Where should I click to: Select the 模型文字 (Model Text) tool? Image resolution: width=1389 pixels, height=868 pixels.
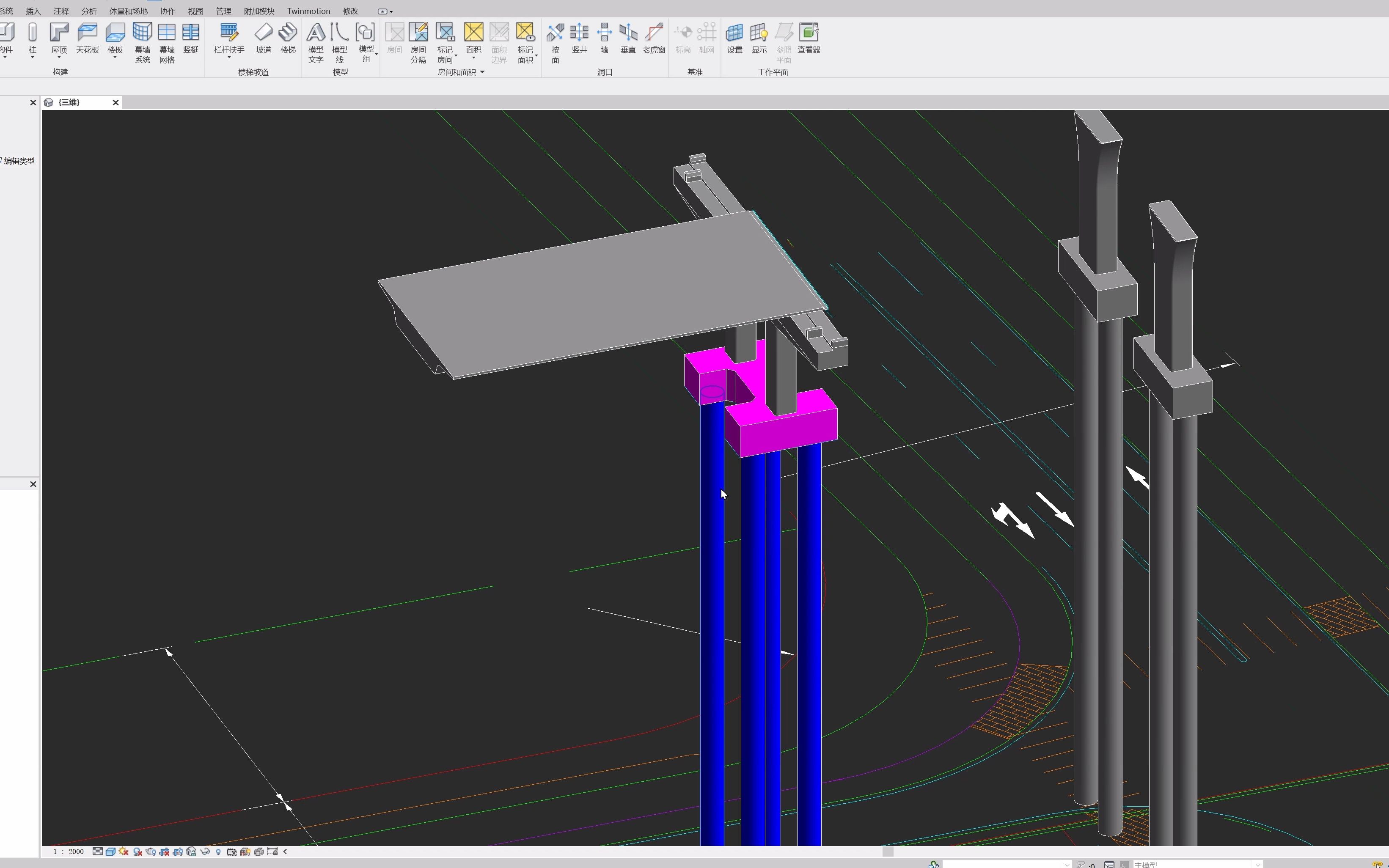point(315,41)
